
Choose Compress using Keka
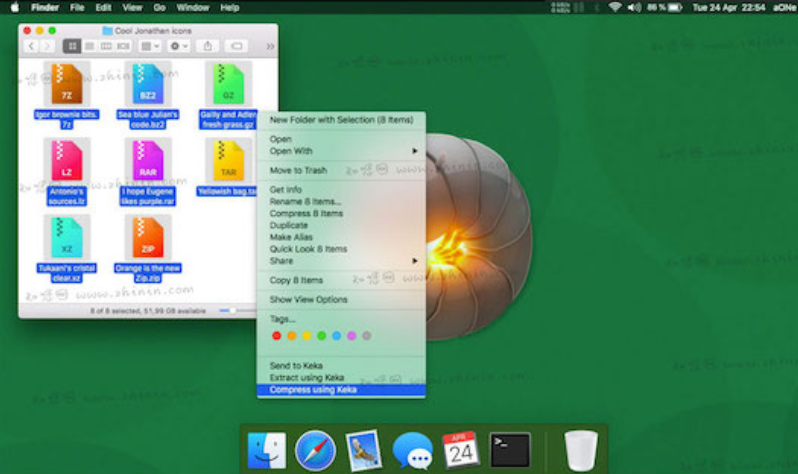313,389
